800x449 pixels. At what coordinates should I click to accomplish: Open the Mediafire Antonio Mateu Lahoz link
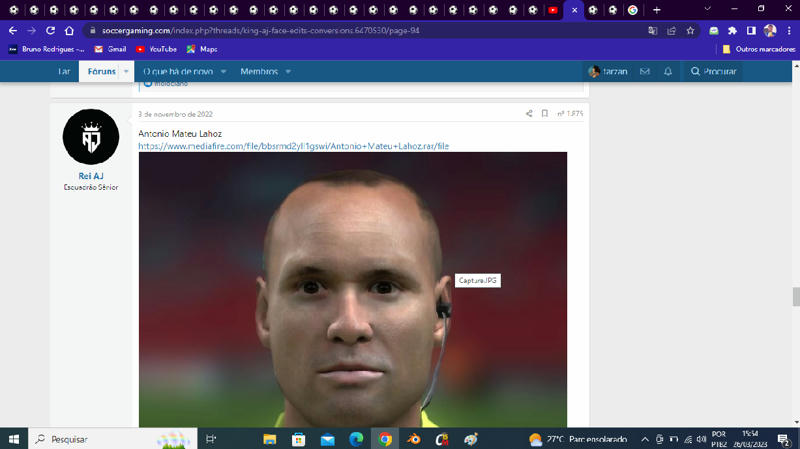[293, 146]
